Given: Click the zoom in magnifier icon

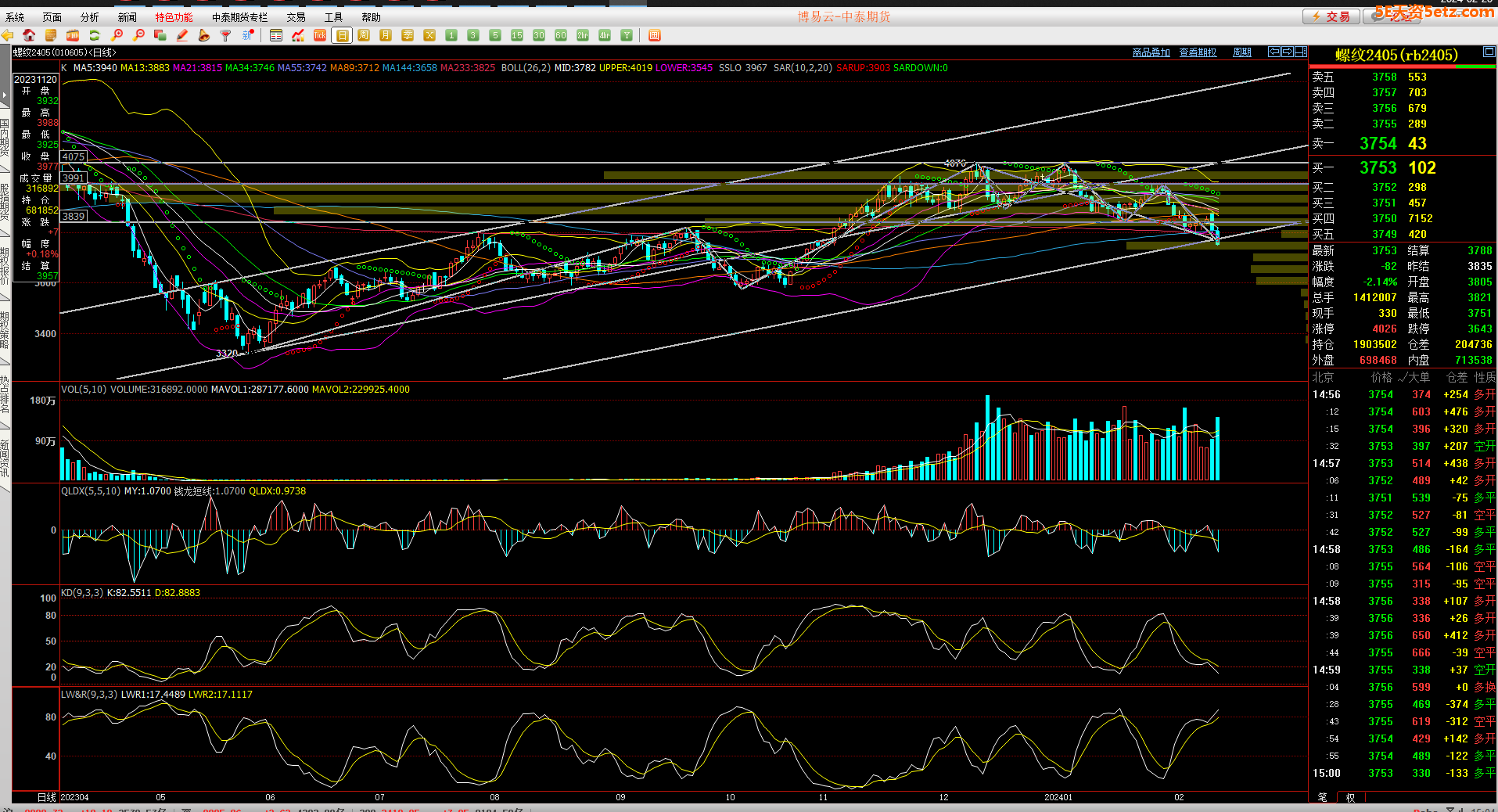Looking at the screenshot, I should [x=117, y=35].
